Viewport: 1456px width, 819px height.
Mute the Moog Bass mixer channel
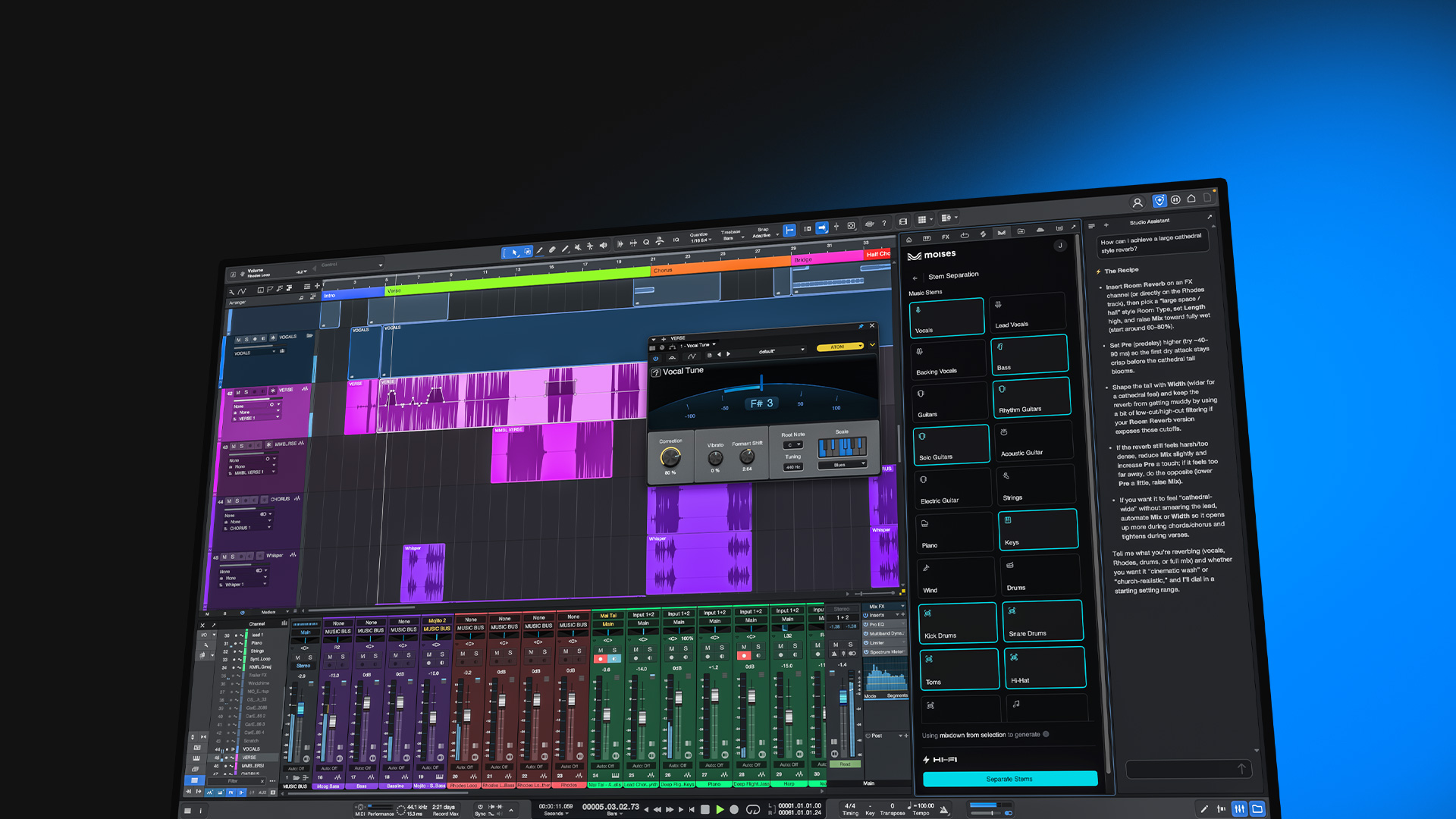[330, 657]
